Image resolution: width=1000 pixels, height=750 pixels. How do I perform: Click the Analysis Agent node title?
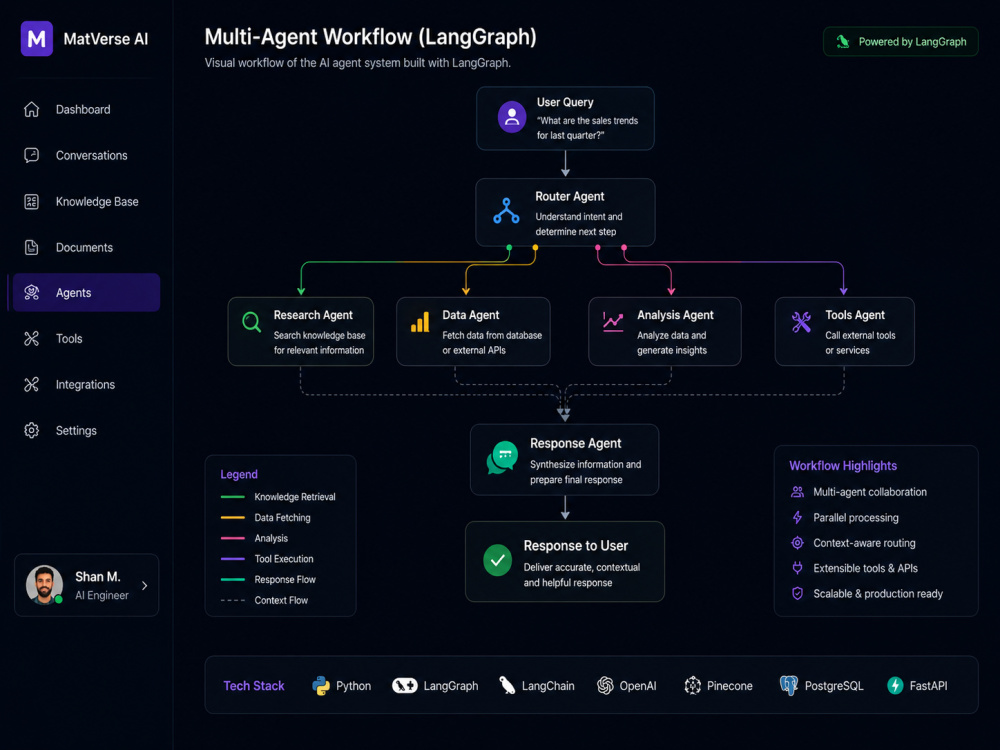(675, 315)
